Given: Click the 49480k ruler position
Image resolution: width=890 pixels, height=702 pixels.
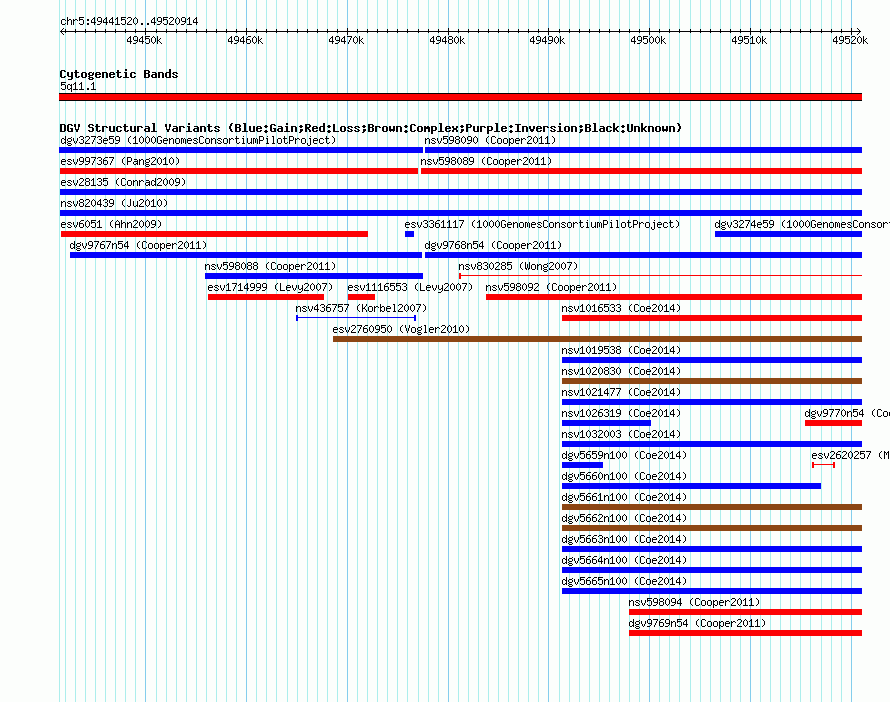Looking at the screenshot, I should (447, 40).
